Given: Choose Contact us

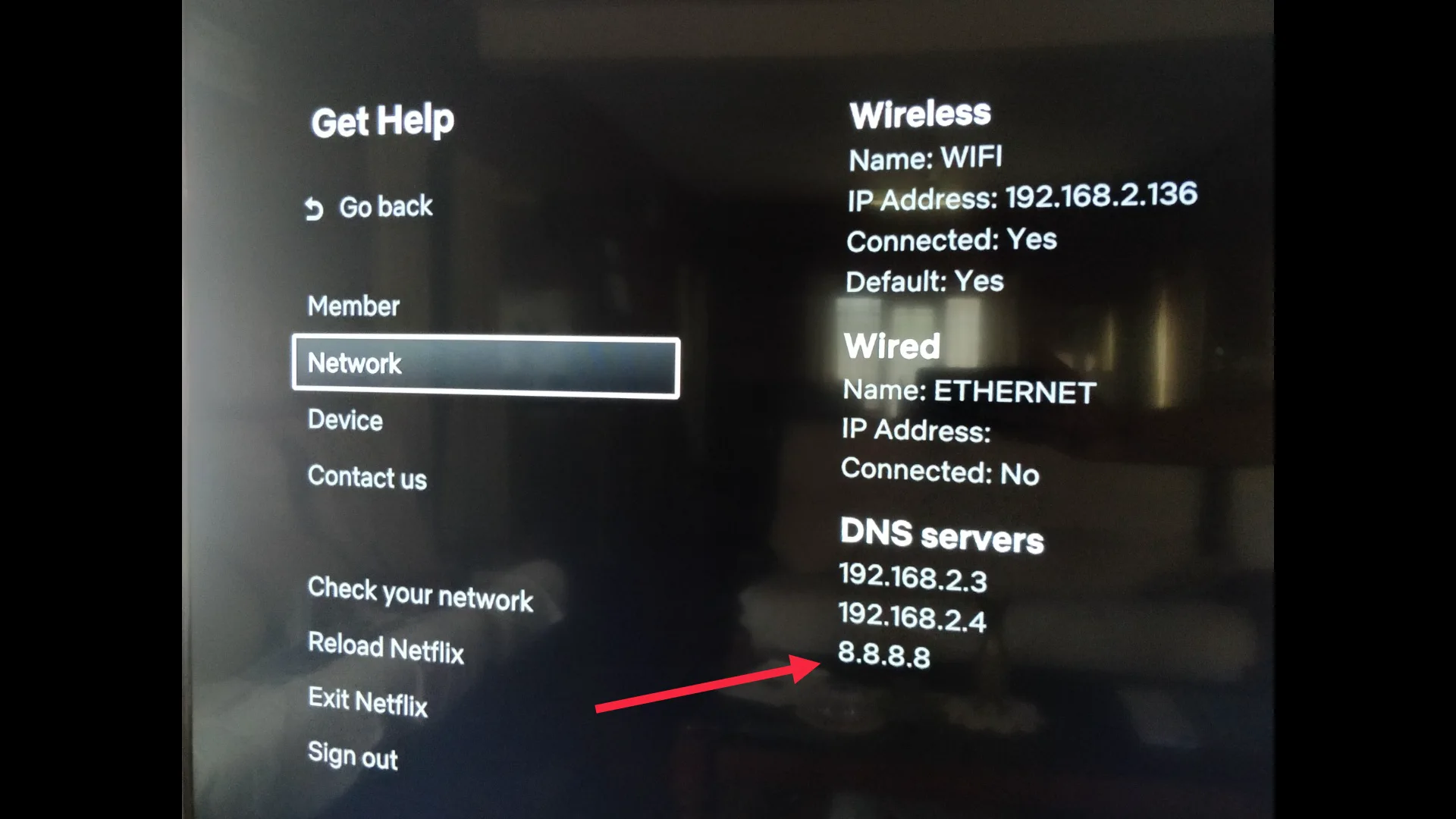Looking at the screenshot, I should pos(367,477).
